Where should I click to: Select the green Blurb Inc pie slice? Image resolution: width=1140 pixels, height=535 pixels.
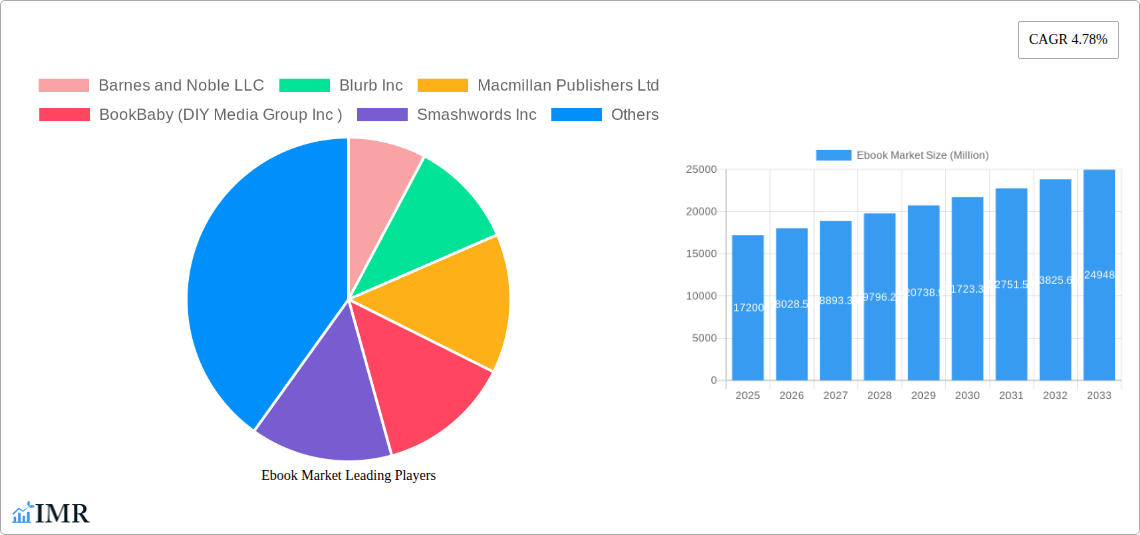(436, 218)
